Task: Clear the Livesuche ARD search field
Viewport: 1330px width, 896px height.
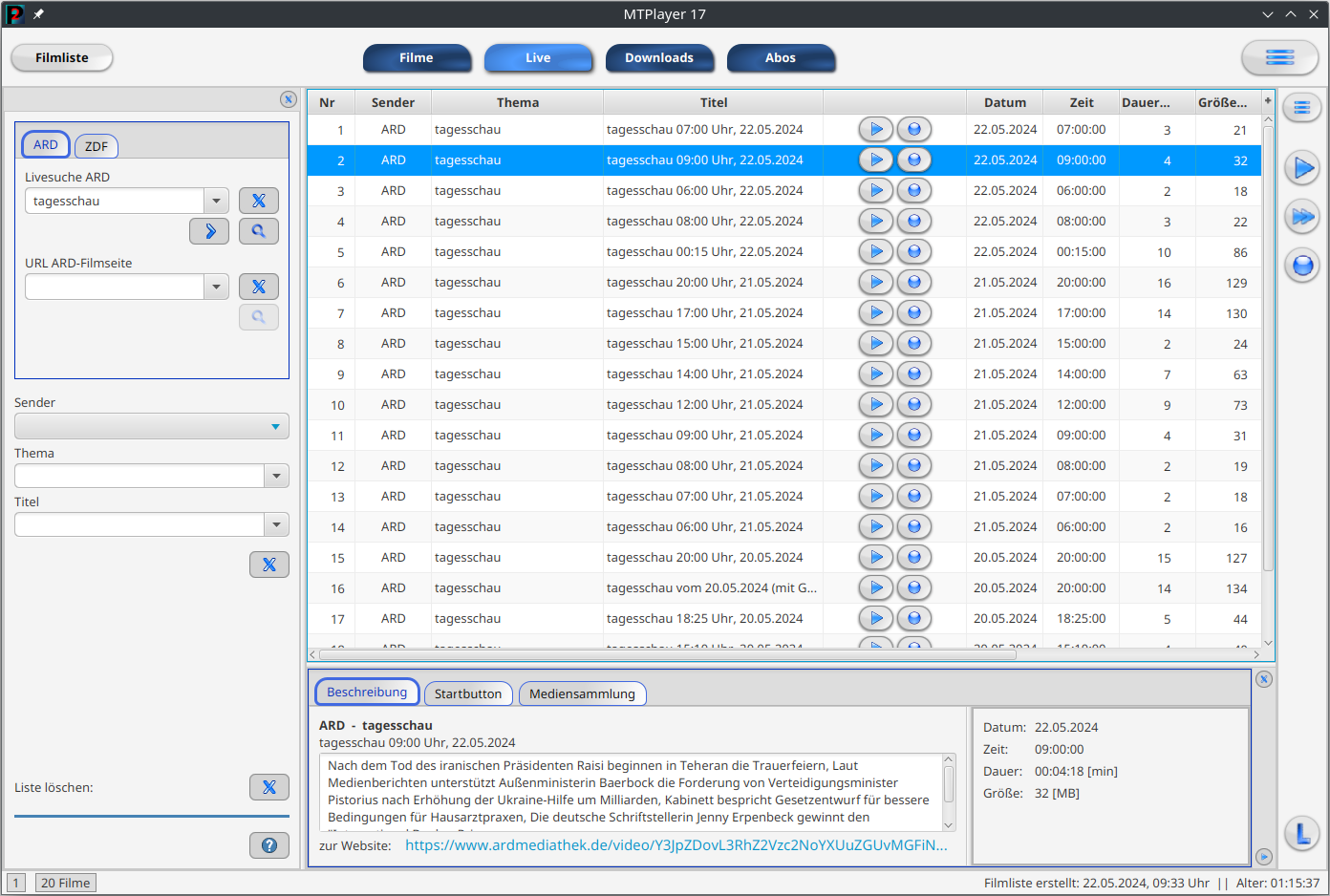Action: coord(259,201)
